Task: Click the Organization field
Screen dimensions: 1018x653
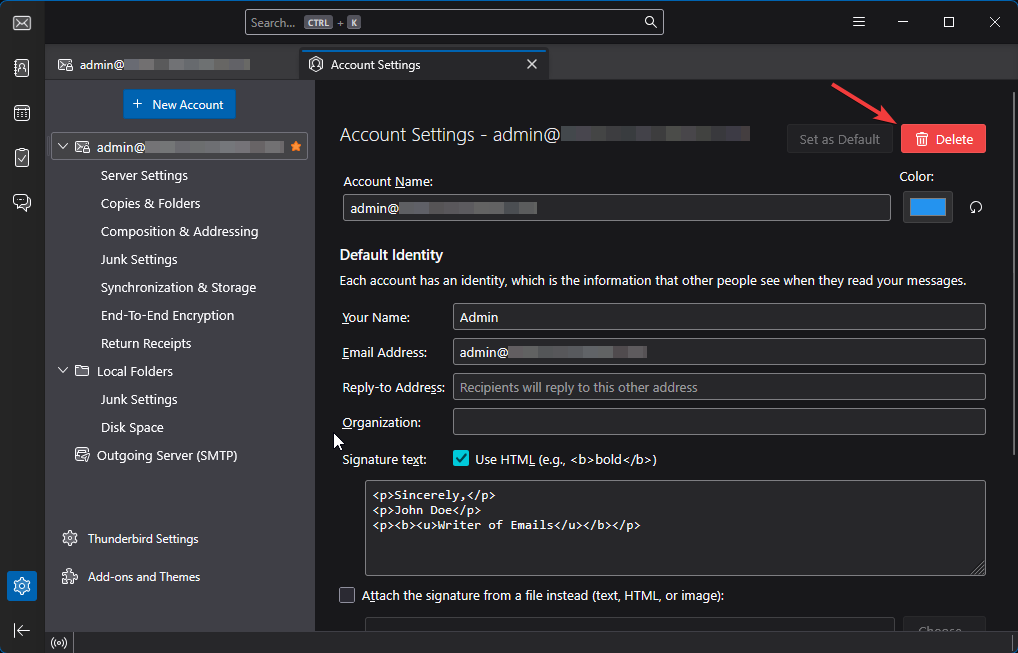Action: (x=719, y=422)
